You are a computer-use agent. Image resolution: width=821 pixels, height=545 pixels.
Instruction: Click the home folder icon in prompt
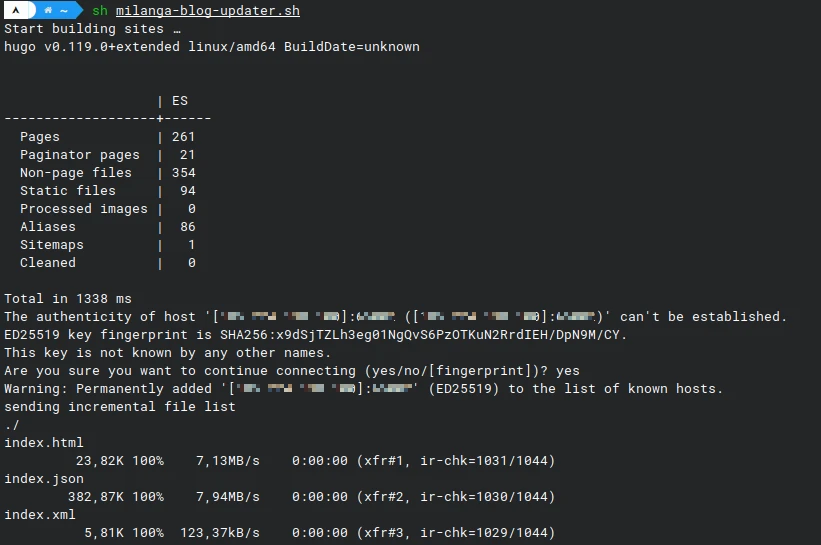click(x=48, y=10)
